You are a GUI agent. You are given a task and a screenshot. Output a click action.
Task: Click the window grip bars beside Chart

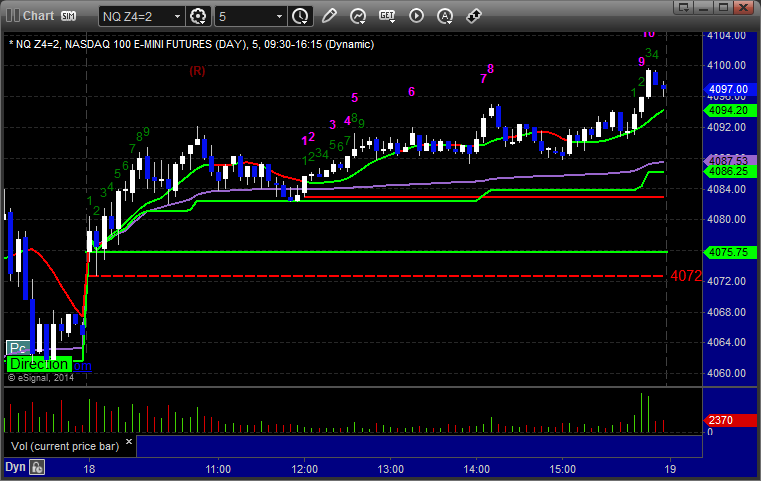pyautogui.click(x=13, y=16)
